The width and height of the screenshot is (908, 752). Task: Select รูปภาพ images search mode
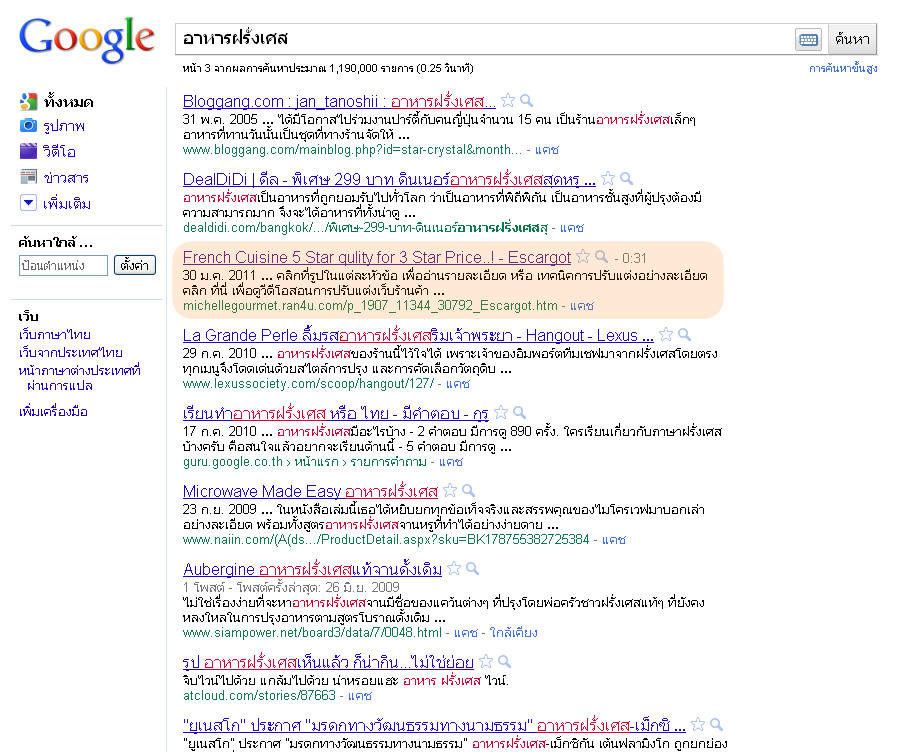(64, 126)
